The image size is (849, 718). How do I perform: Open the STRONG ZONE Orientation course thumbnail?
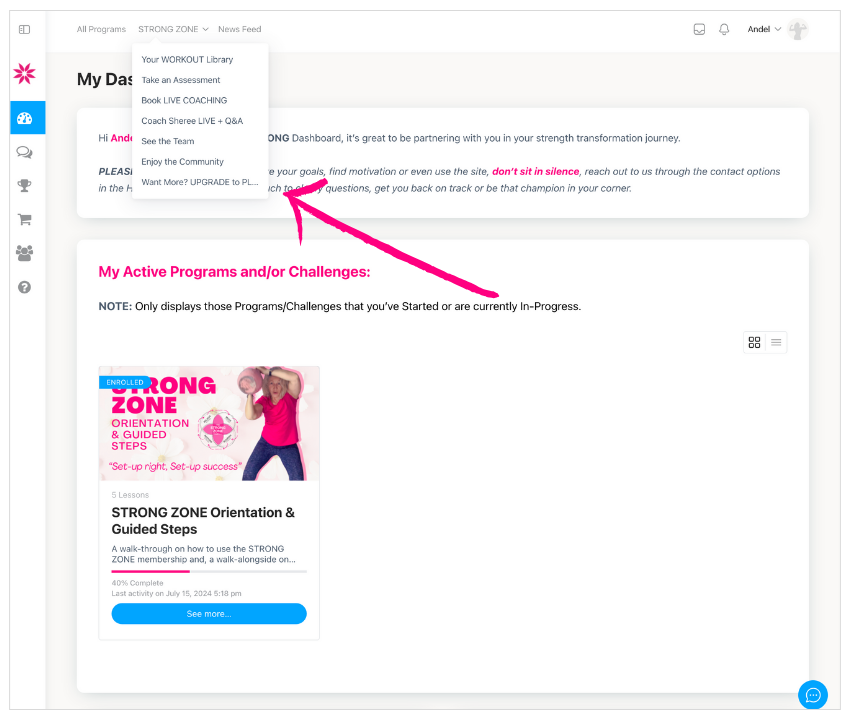tap(209, 423)
